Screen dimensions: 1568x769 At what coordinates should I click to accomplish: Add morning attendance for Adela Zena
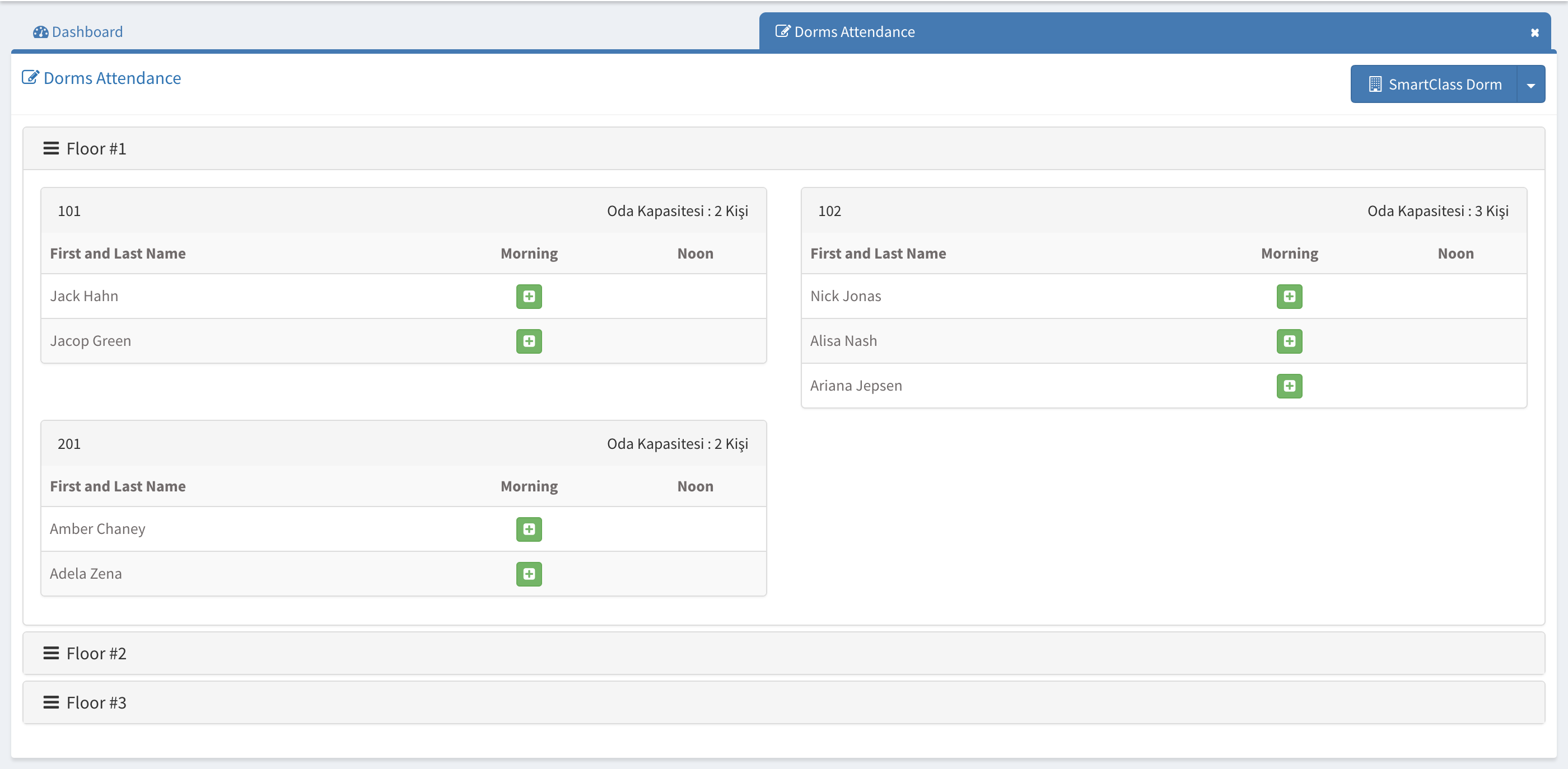pyautogui.click(x=528, y=574)
